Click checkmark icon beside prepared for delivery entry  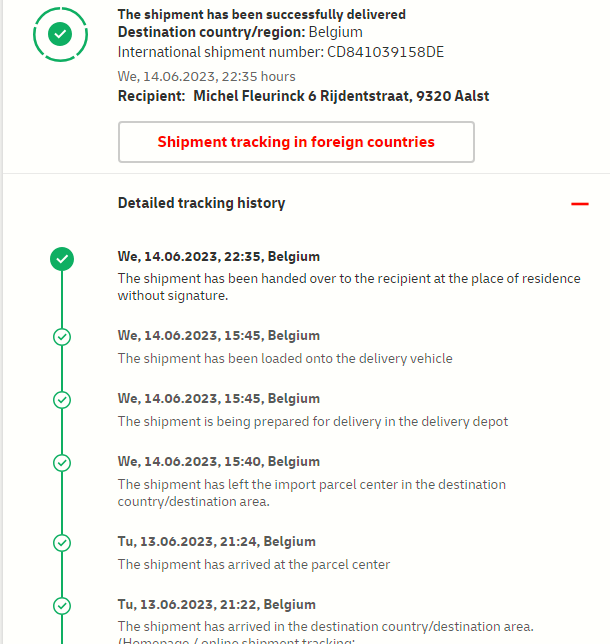point(62,400)
